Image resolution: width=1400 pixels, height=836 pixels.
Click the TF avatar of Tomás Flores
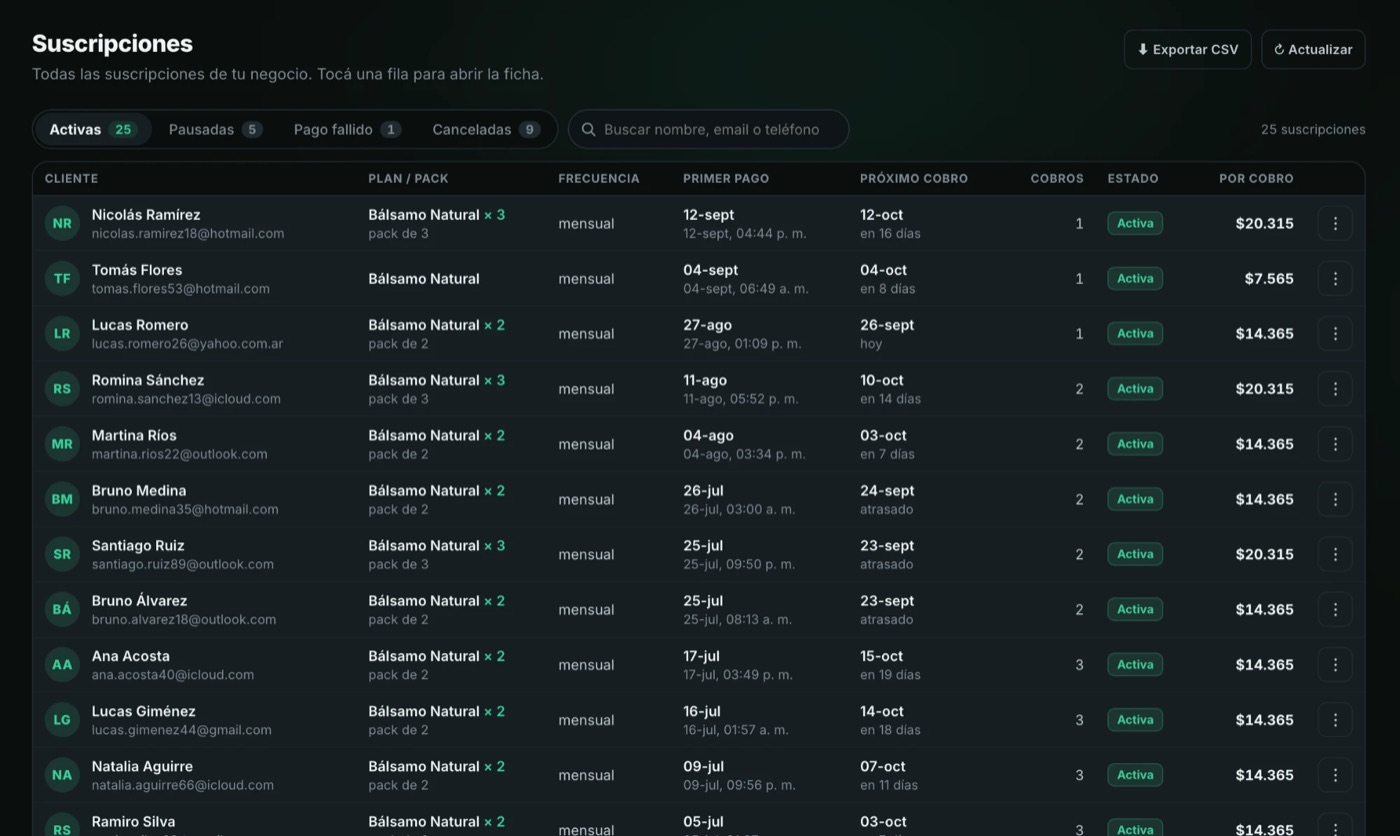pos(62,279)
